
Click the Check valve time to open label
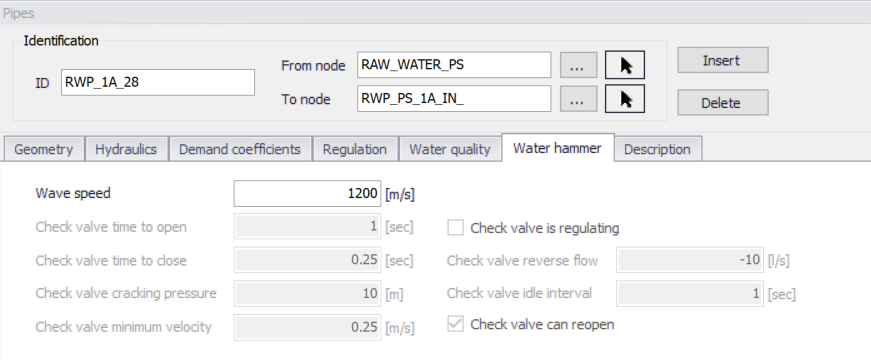111,227
